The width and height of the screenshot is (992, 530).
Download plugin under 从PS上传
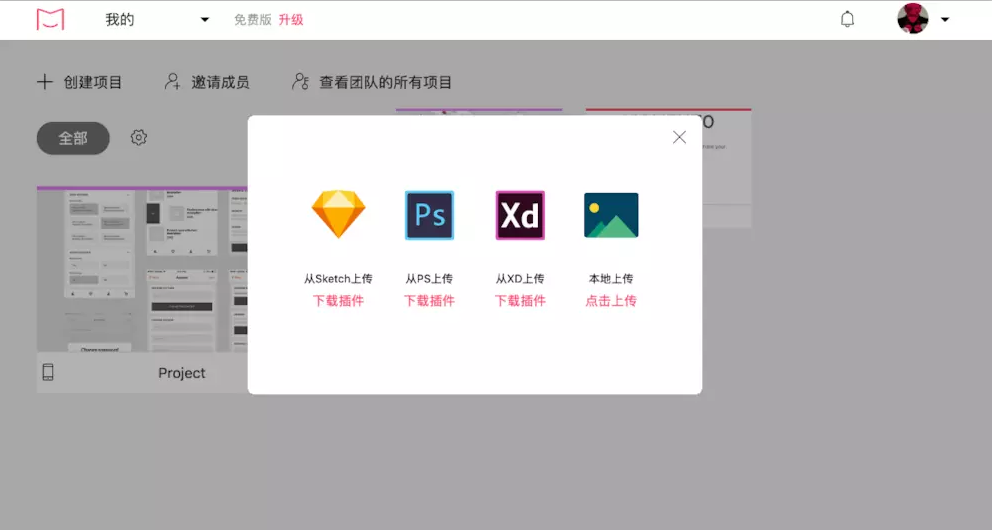point(430,301)
